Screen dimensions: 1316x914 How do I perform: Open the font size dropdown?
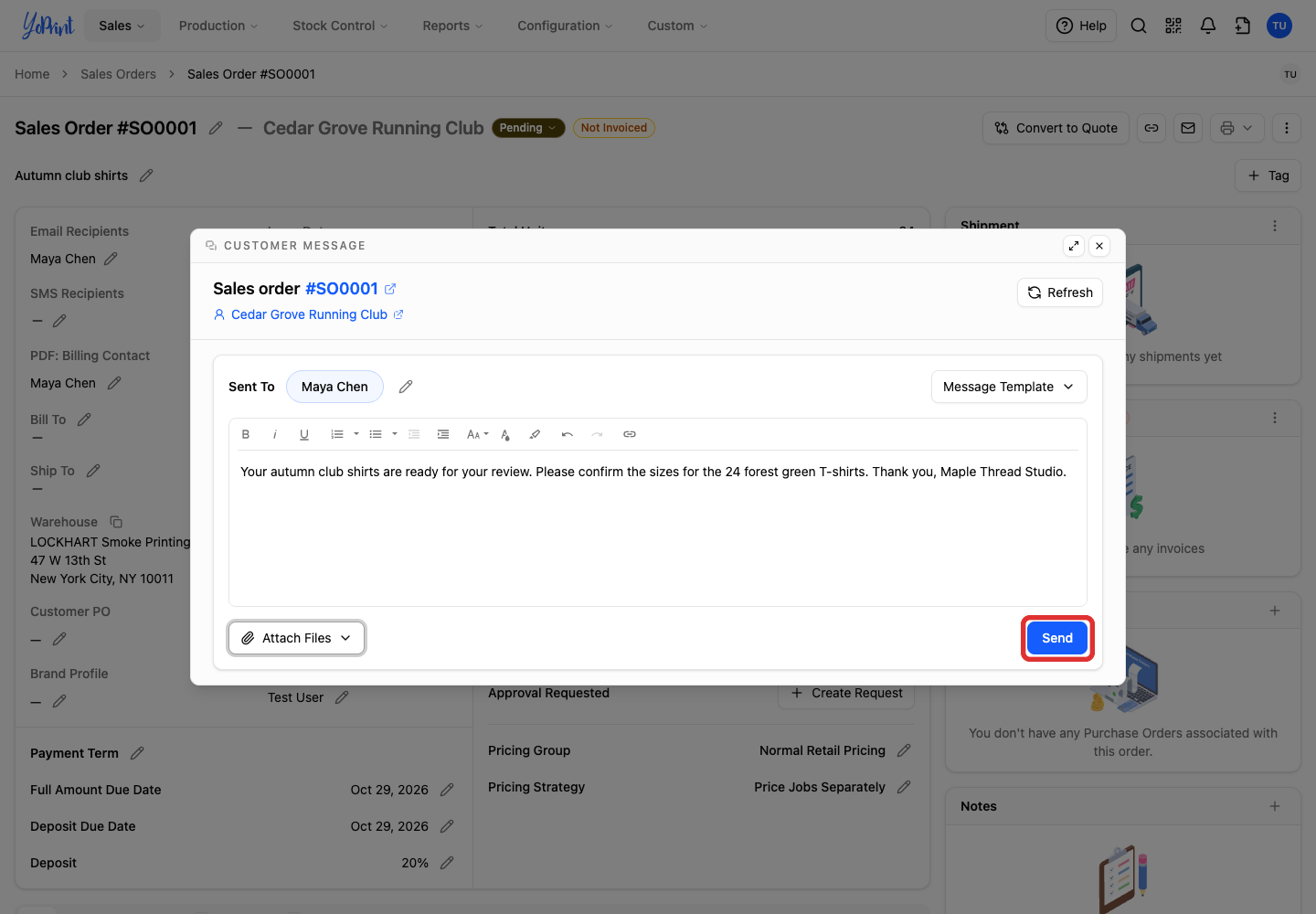click(x=478, y=434)
